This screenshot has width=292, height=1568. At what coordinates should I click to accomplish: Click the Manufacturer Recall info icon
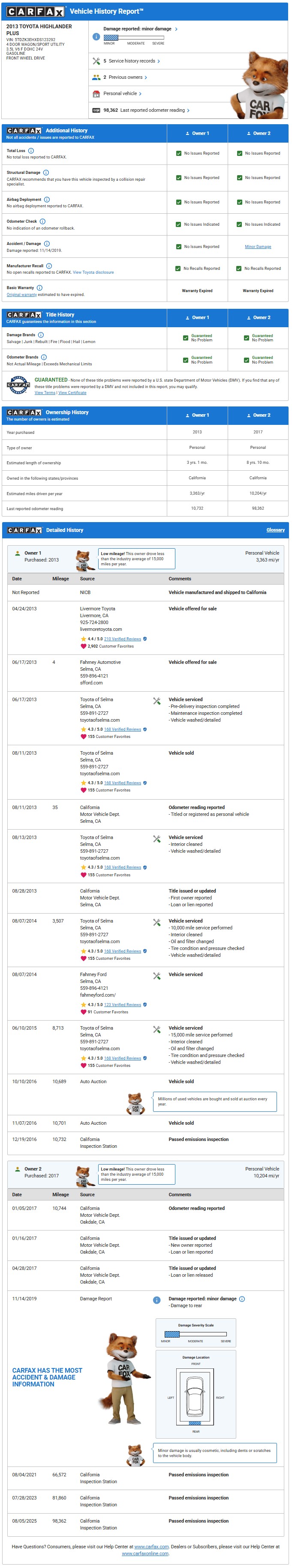(x=49, y=266)
